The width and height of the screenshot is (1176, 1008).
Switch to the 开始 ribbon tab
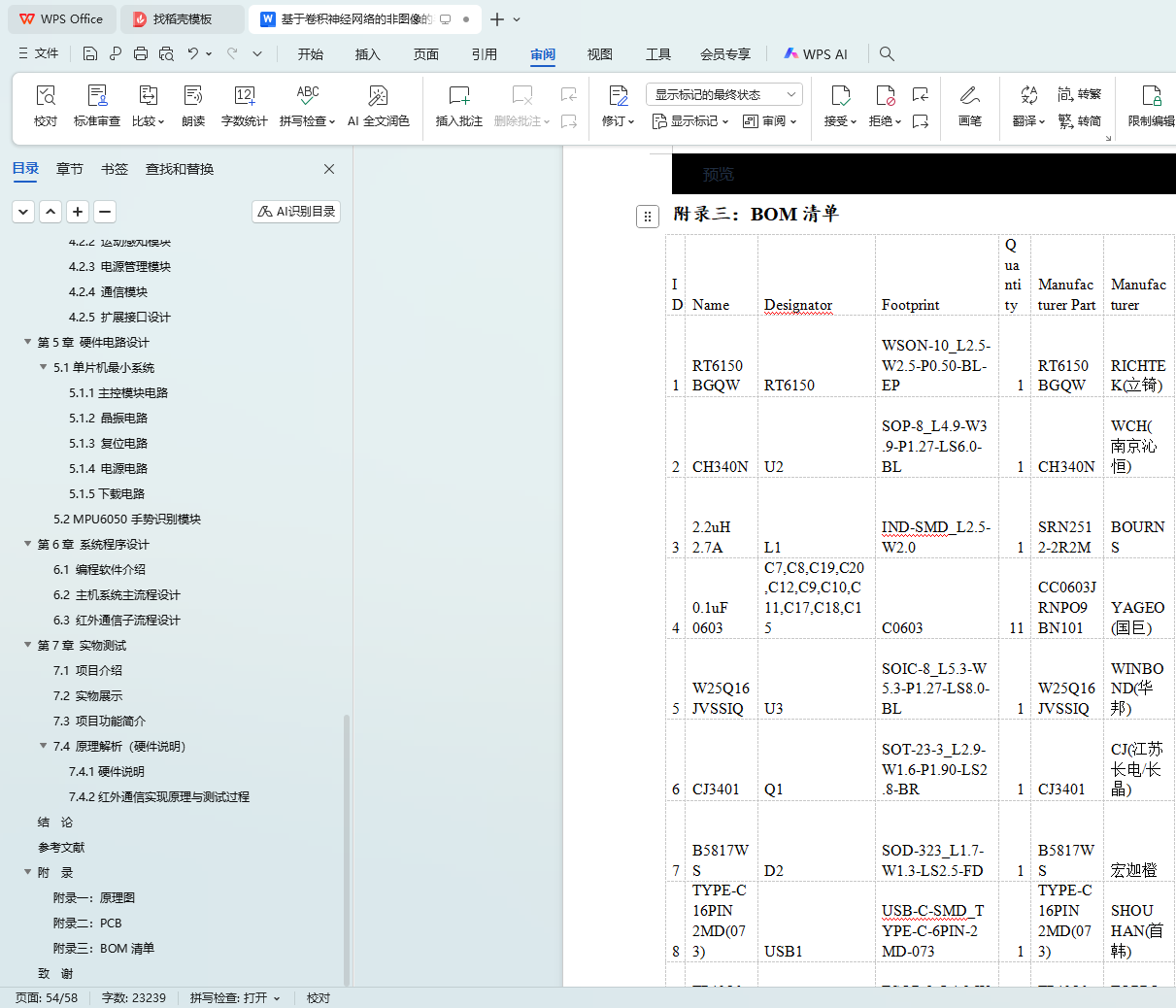[311, 54]
